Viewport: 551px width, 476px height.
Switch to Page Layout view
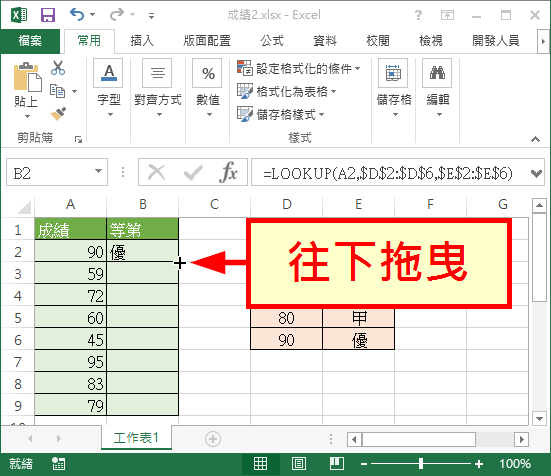[299, 464]
